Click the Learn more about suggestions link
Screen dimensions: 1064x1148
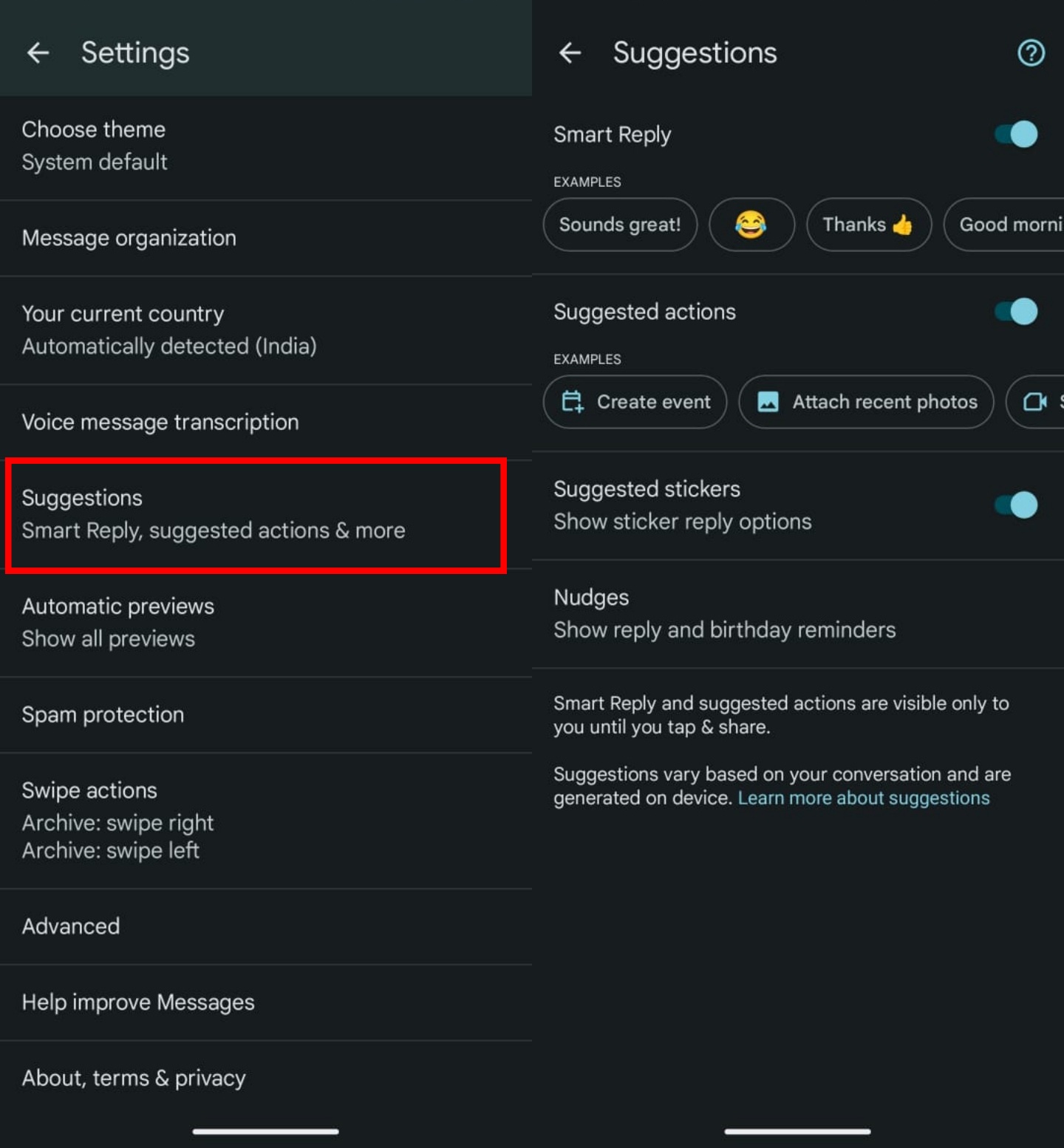pos(864,798)
